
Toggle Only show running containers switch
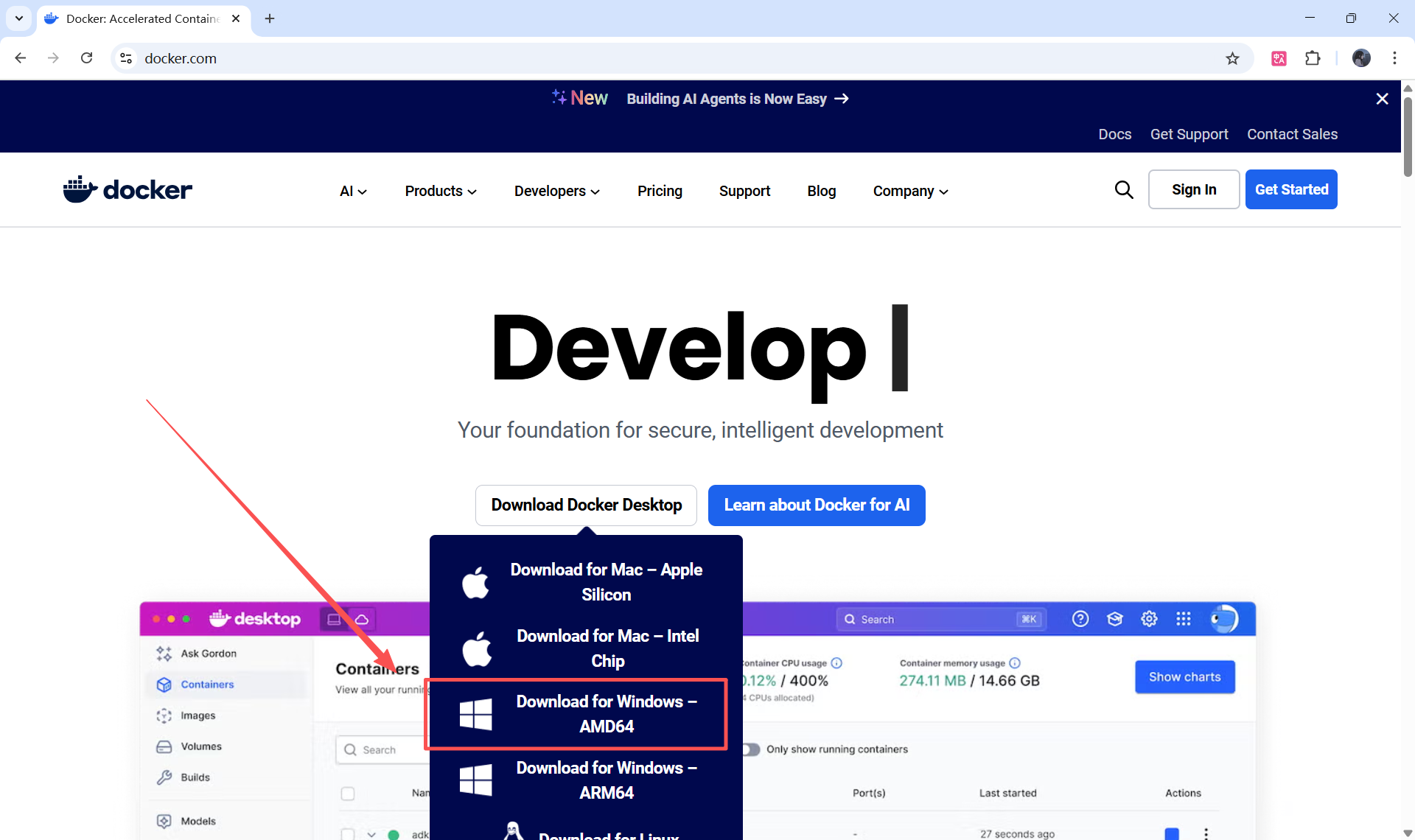tap(750, 749)
